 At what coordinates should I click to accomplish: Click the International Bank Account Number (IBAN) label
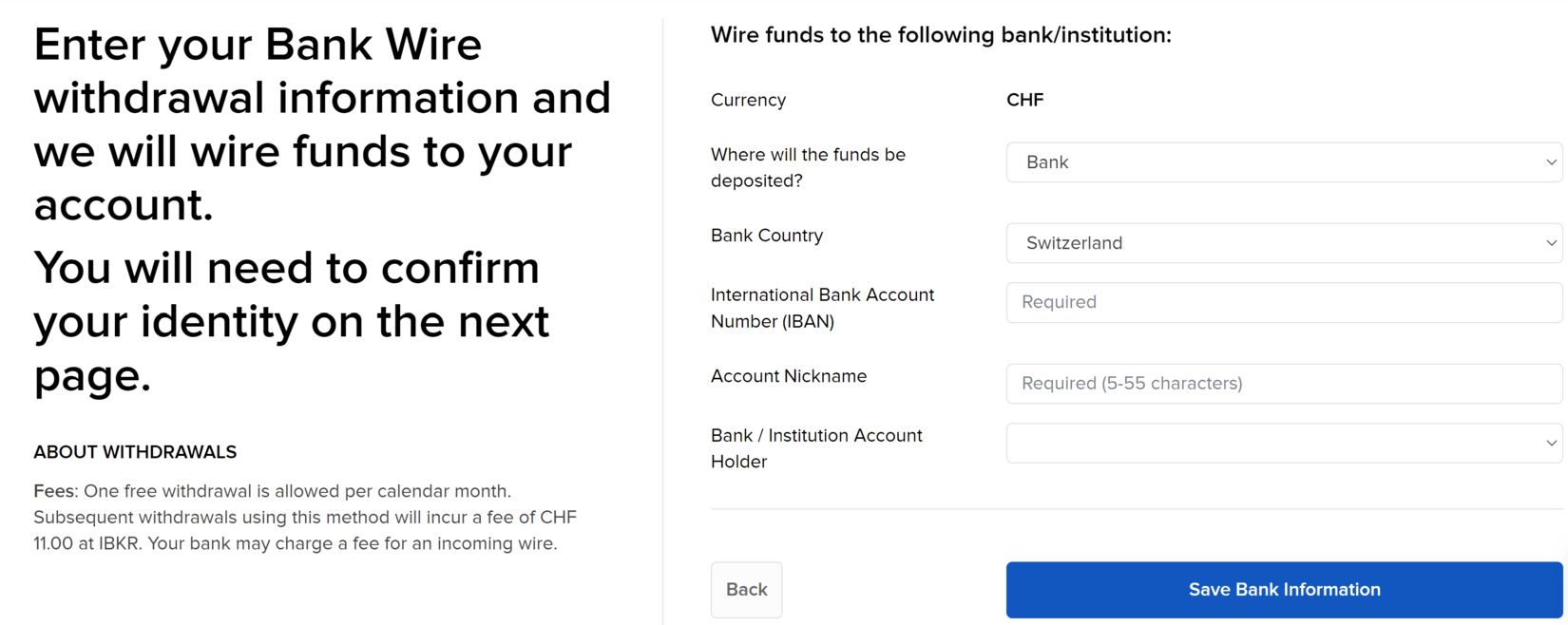pos(822,308)
